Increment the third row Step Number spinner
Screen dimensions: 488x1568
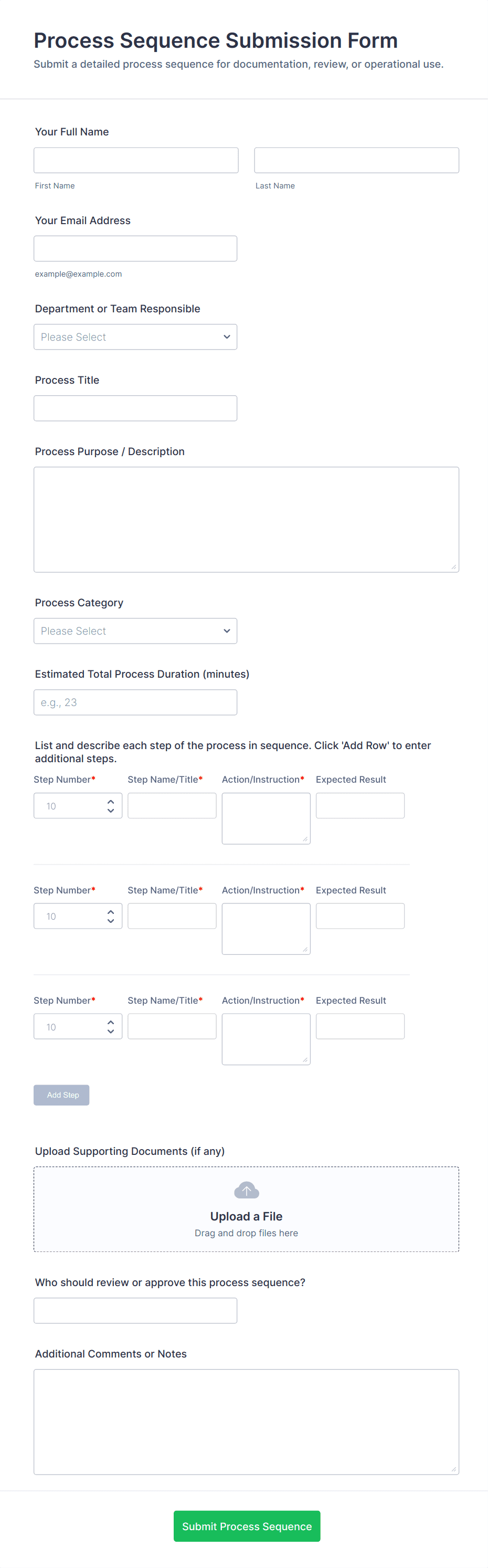click(111, 1022)
